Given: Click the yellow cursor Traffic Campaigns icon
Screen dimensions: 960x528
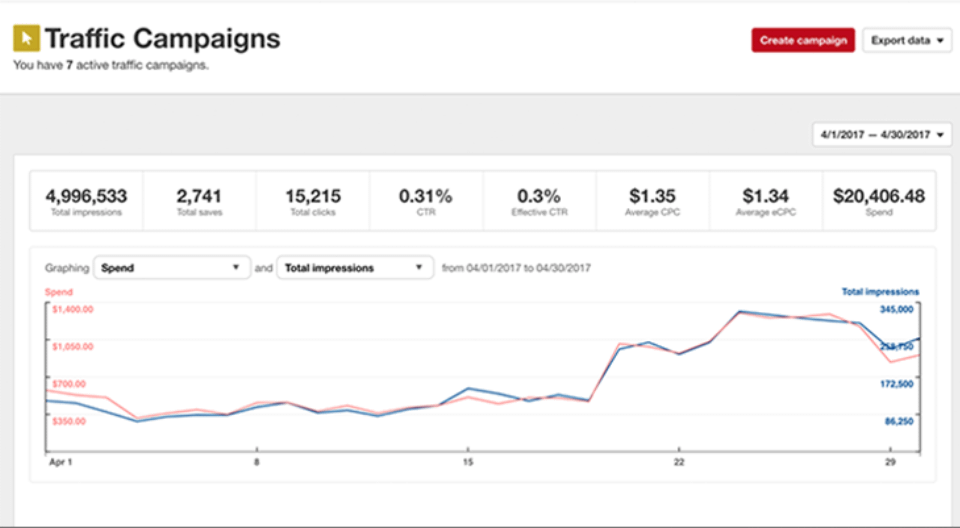Looking at the screenshot, I should tap(26, 38).
